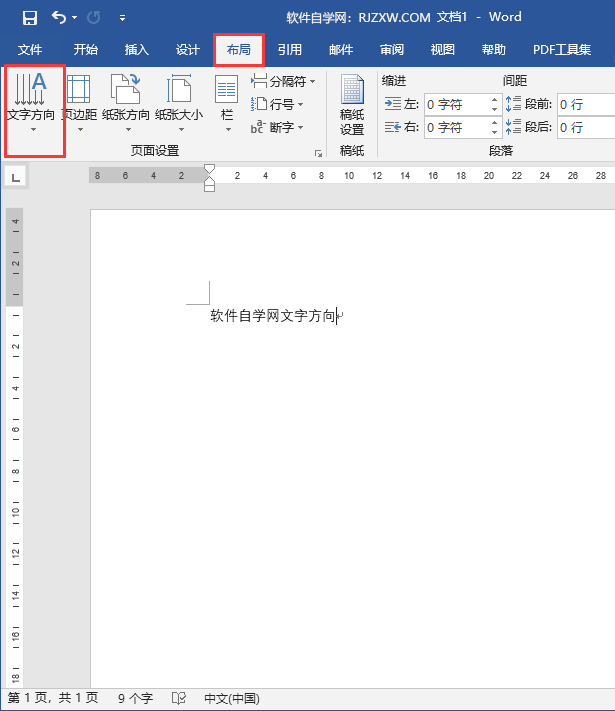Open the Undo history dropdown arrow

(74, 18)
